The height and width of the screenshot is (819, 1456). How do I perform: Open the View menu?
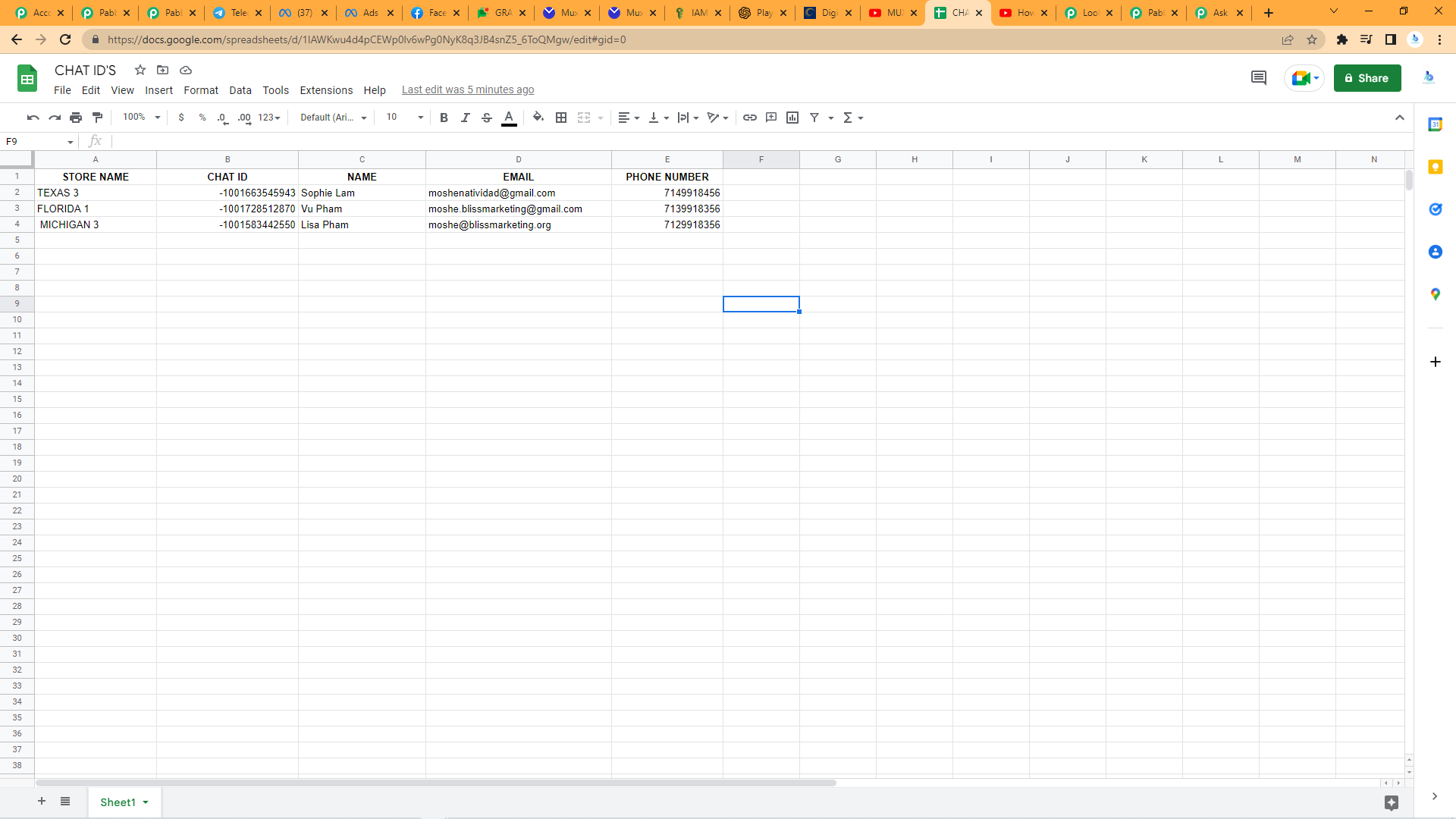click(122, 90)
